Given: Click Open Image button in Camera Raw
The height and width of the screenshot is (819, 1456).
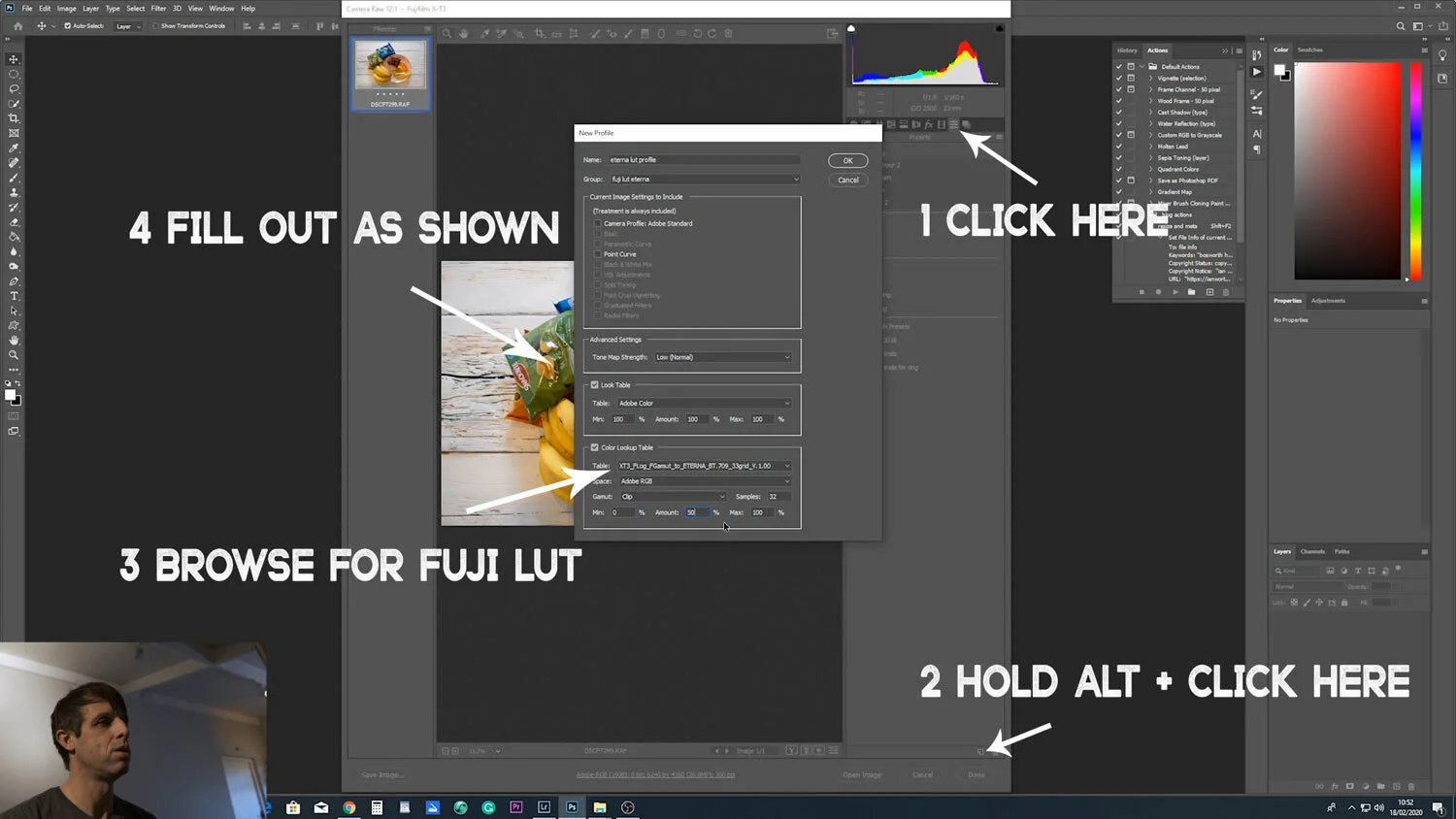Looking at the screenshot, I should click(862, 775).
